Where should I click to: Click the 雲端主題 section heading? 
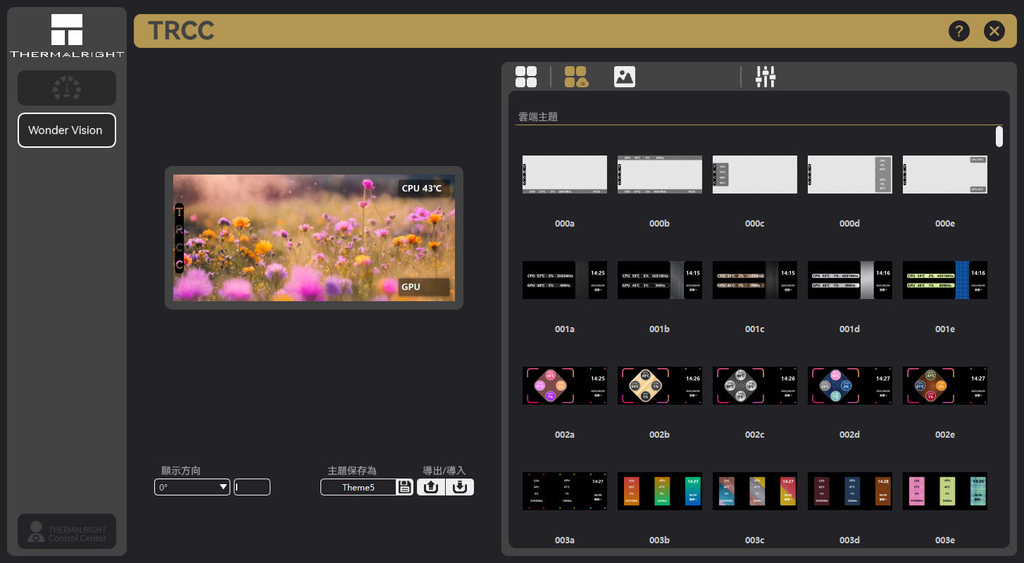pos(537,117)
